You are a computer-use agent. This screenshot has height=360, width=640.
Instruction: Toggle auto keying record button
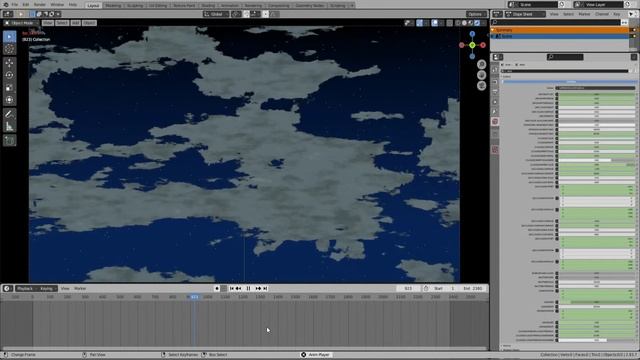[x=217, y=289]
